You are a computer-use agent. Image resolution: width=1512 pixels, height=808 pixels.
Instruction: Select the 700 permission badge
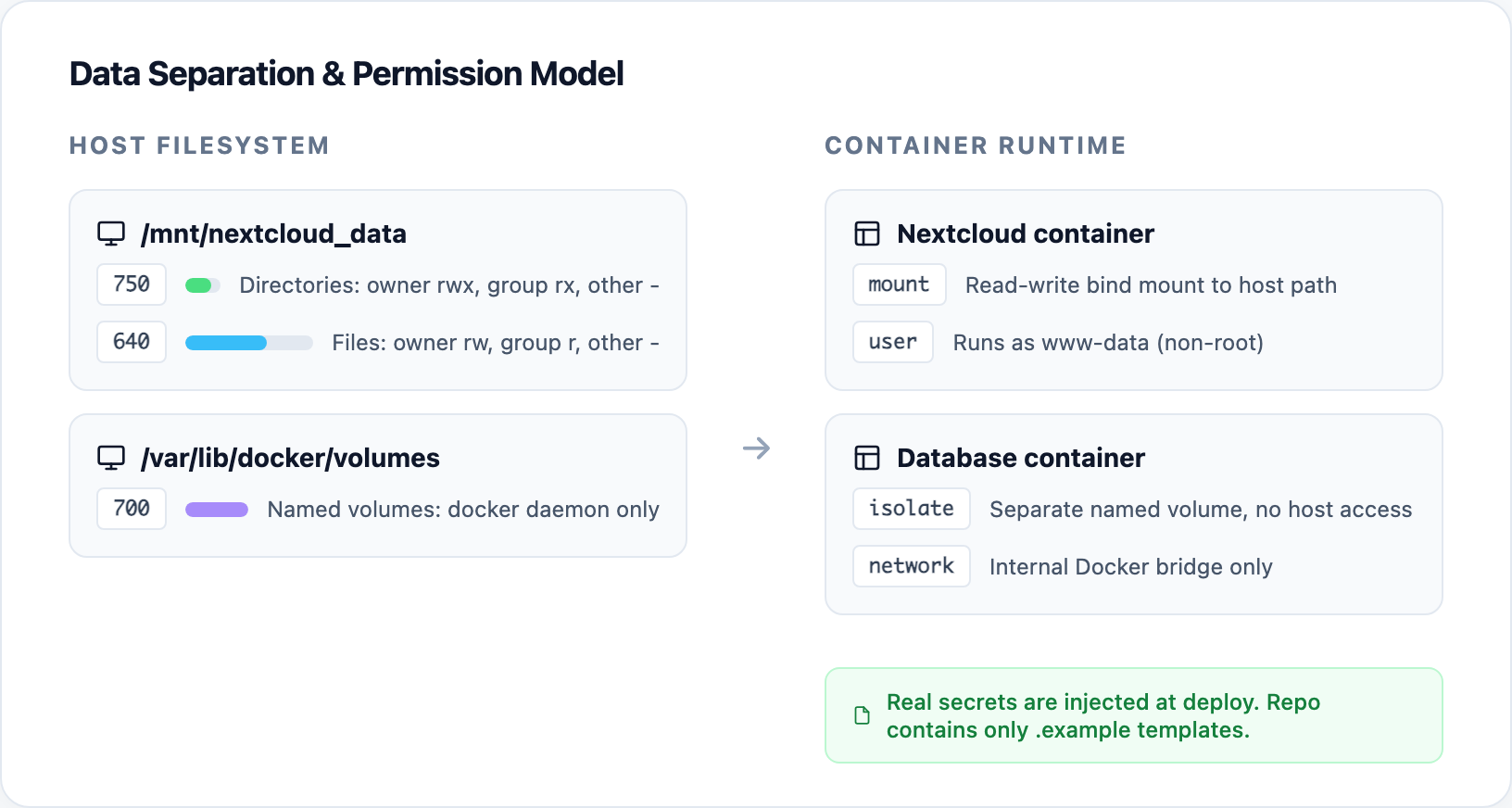tap(132, 509)
